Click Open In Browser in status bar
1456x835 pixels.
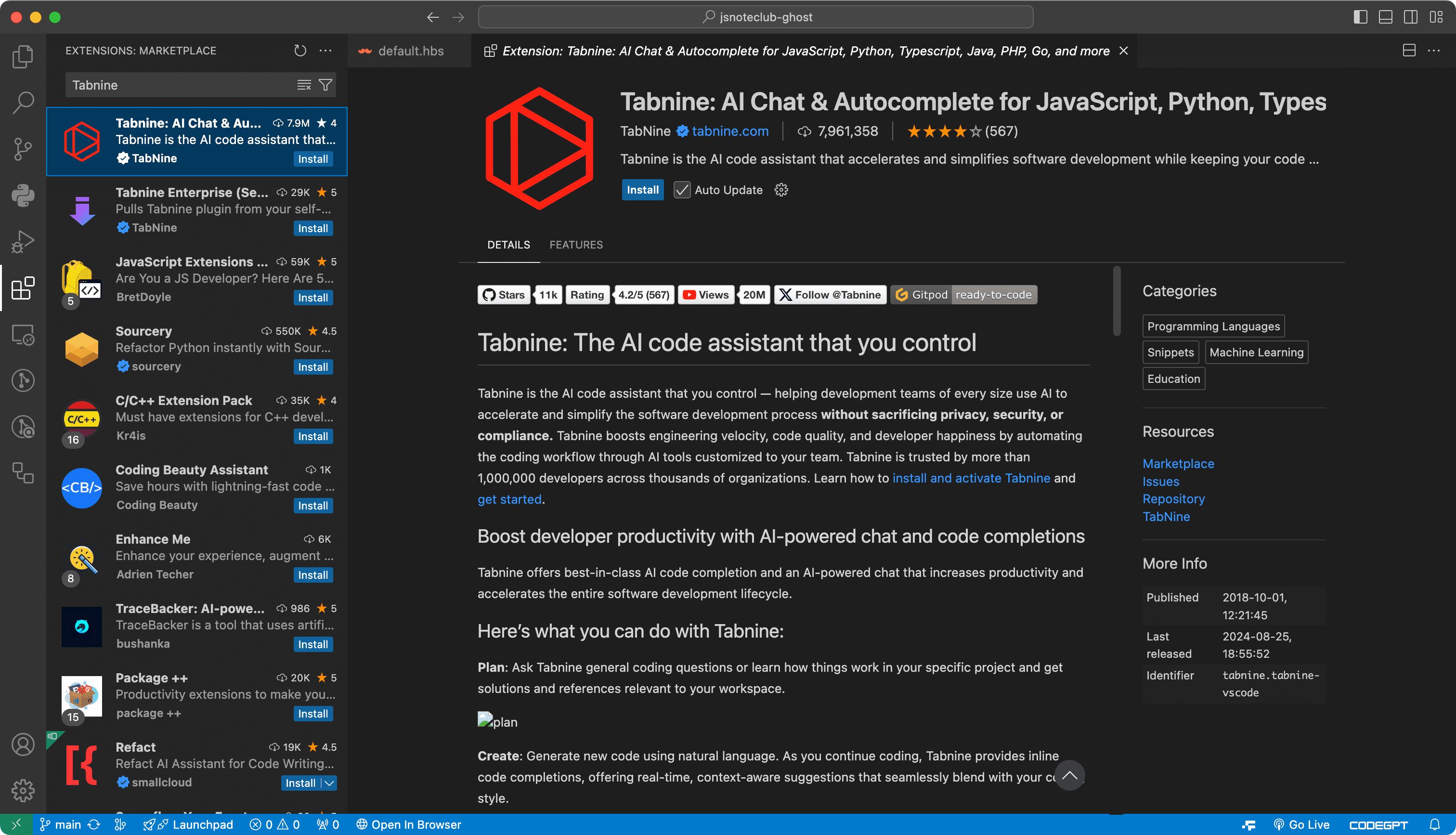(x=409, y=825)
